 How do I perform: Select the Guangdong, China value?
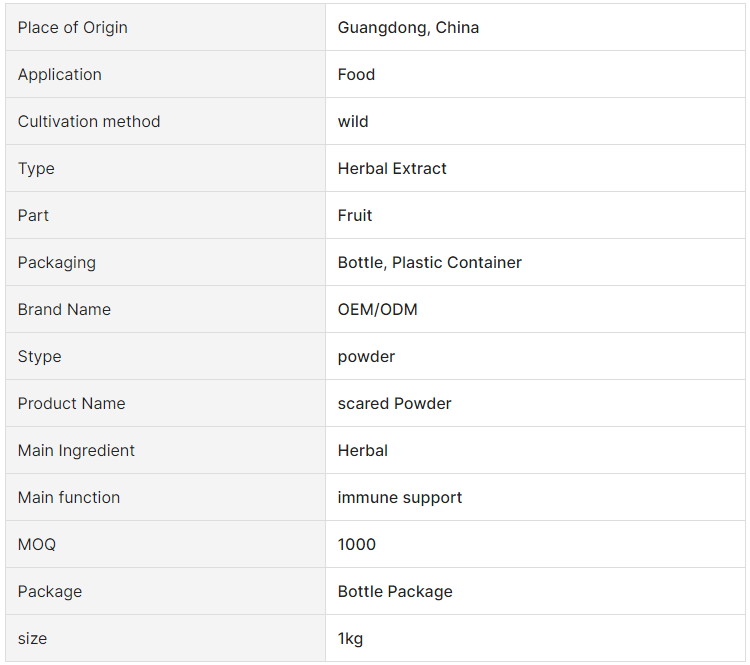(408, 28)
